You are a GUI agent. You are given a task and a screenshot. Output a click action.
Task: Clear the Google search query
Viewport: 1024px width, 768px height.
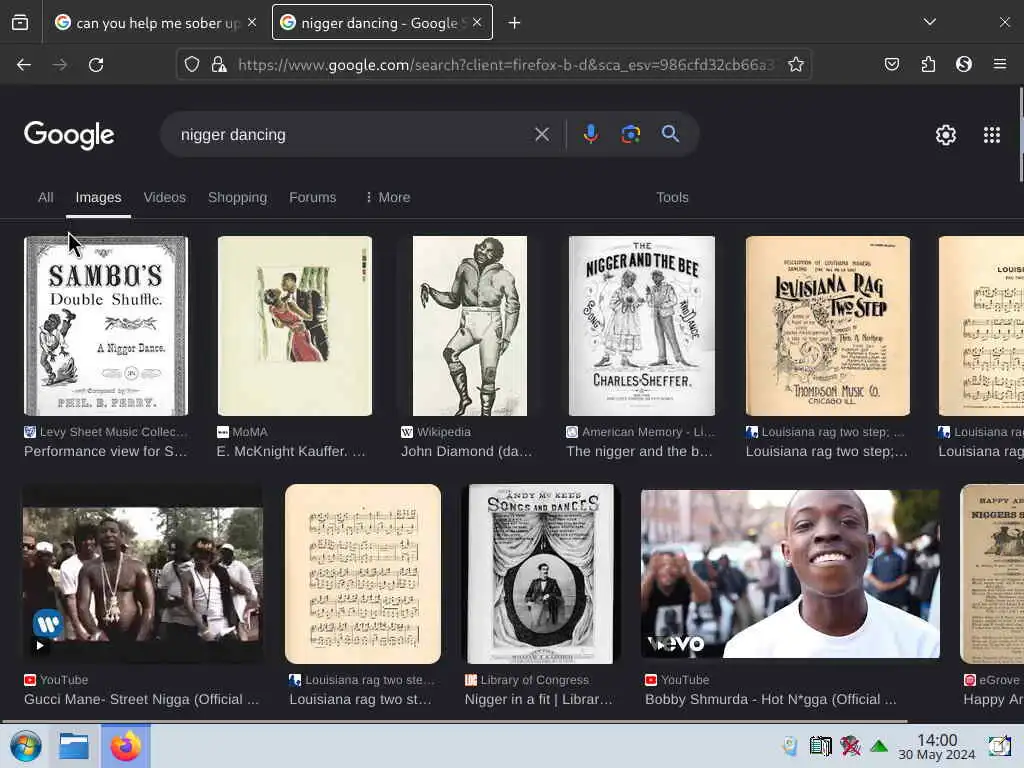coord(542,135)
